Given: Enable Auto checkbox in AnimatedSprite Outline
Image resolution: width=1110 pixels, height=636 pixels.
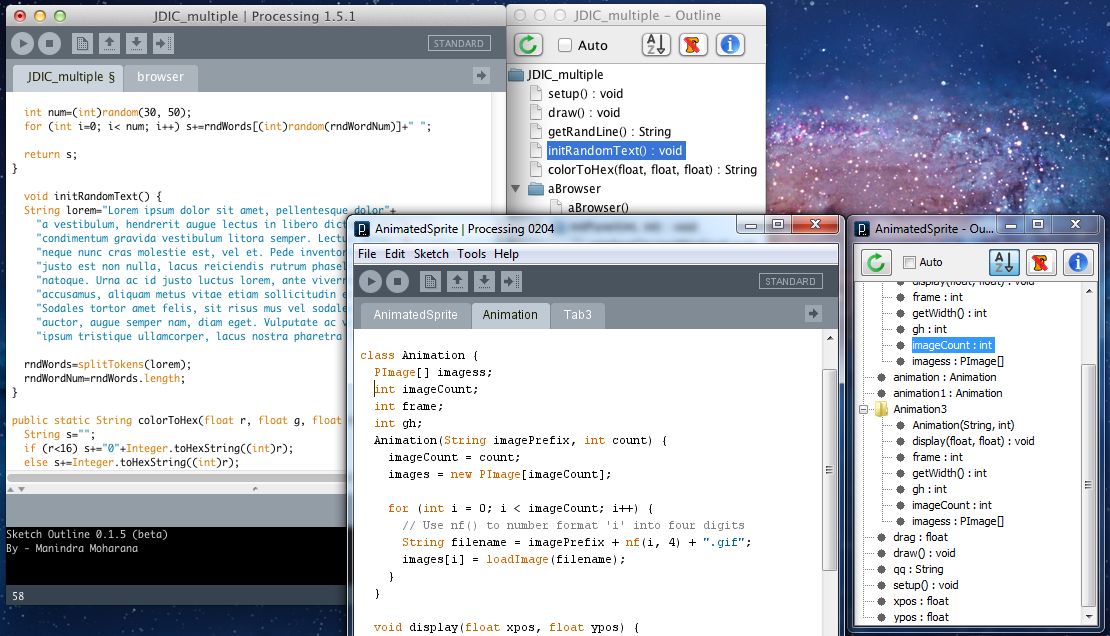Looking at the screenshot, I should 910,262.
